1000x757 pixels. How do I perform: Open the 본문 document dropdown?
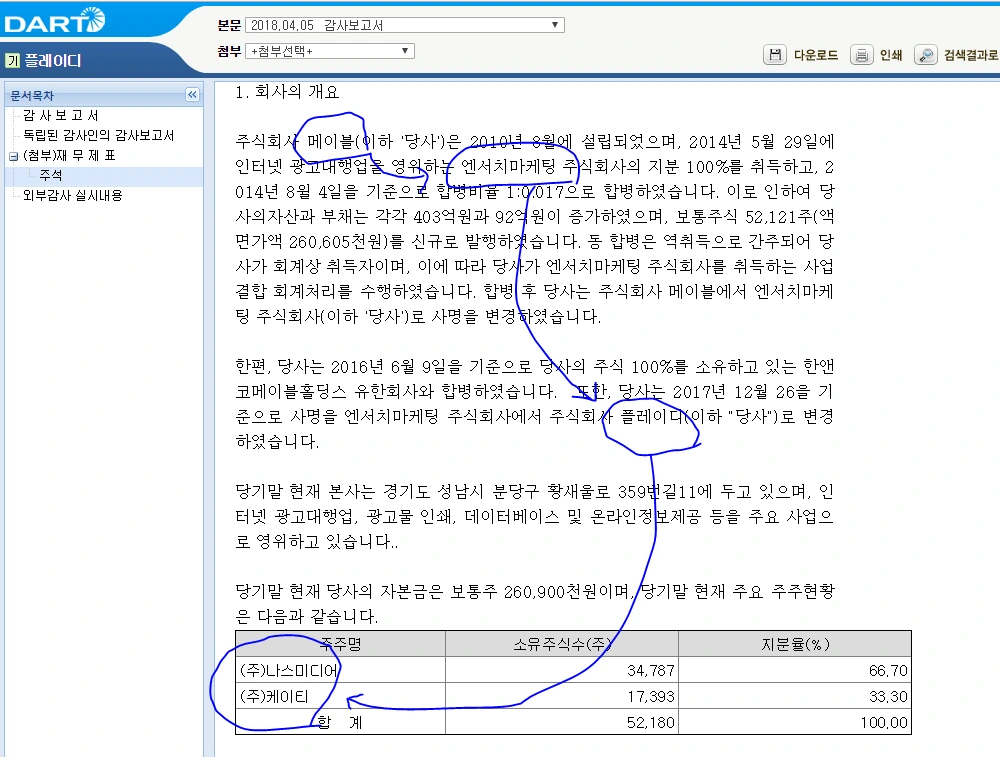click(x=404, y=25)
